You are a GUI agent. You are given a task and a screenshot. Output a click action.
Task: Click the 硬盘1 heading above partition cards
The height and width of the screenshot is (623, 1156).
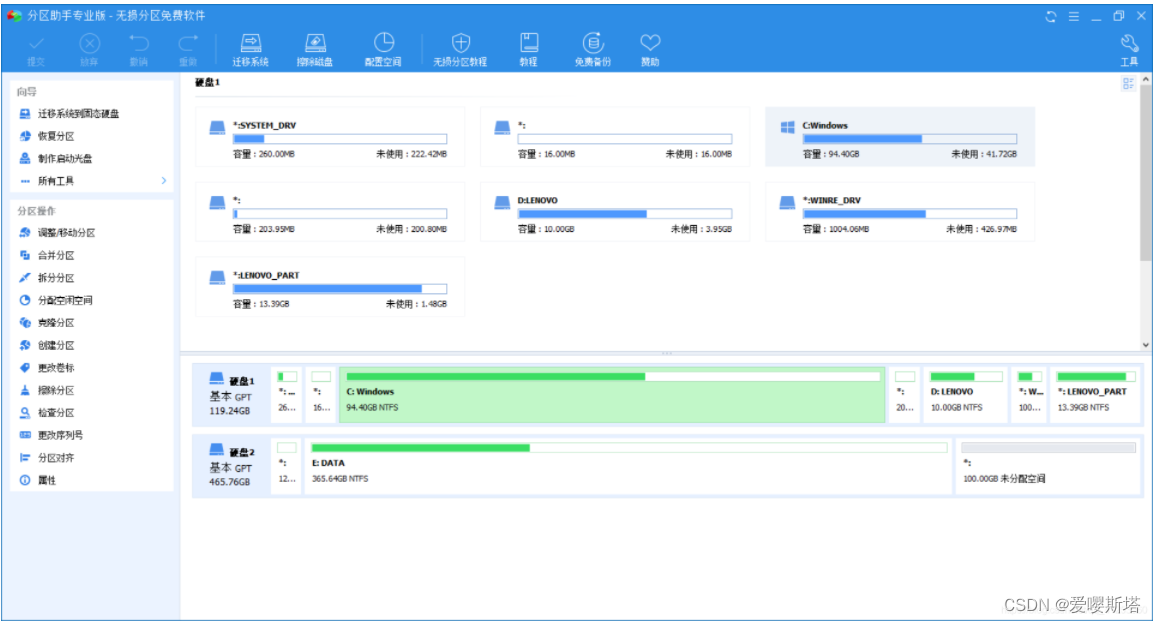click(207, 82)
